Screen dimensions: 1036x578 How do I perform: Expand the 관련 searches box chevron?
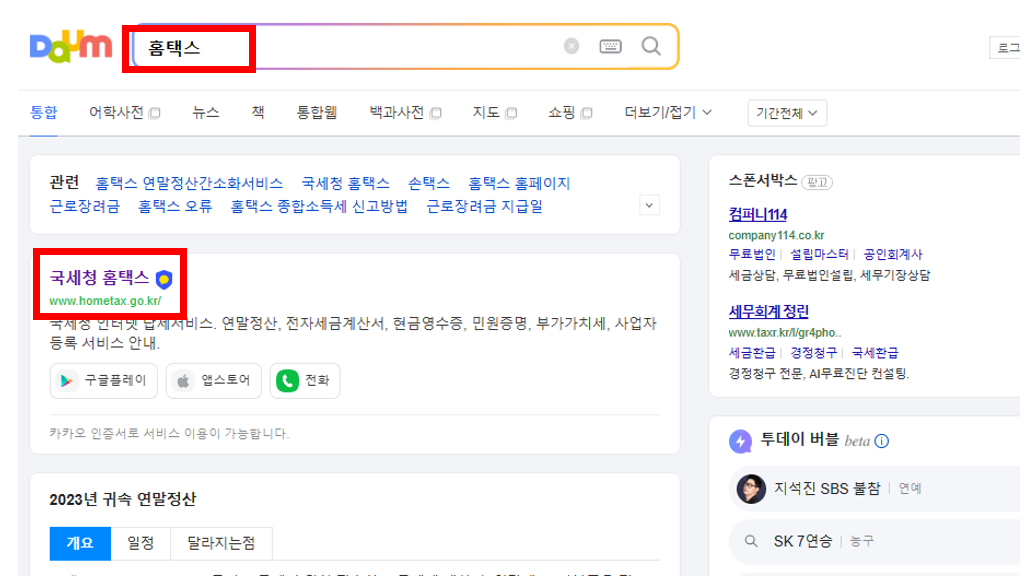[x=649, y=204]
